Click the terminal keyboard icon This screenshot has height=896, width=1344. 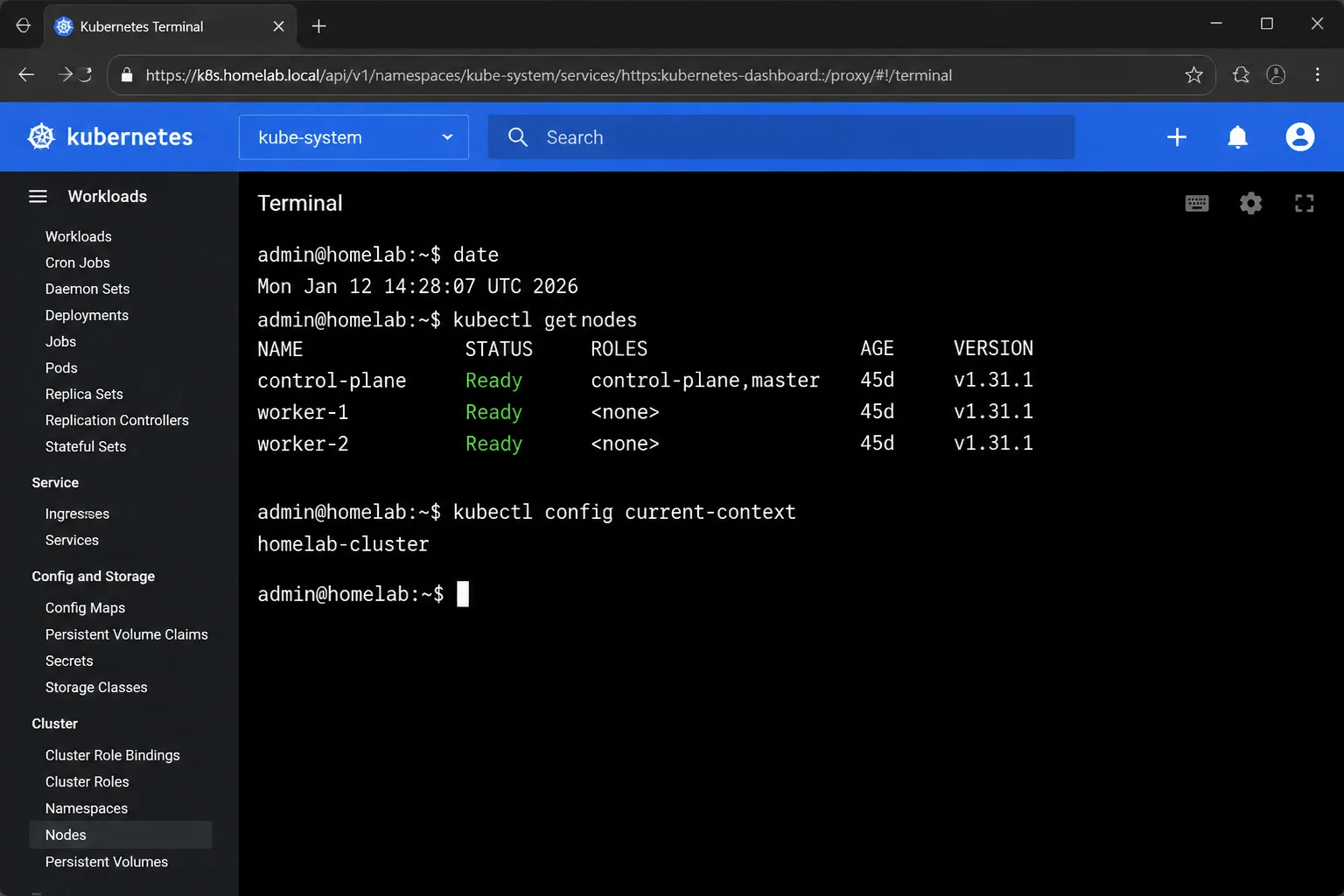coord(1197,204)
